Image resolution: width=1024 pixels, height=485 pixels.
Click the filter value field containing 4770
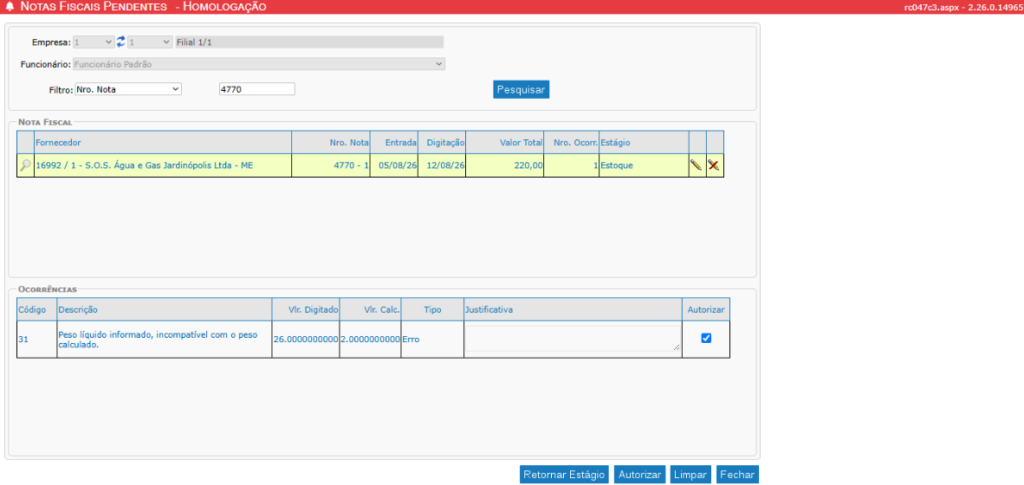257,89
